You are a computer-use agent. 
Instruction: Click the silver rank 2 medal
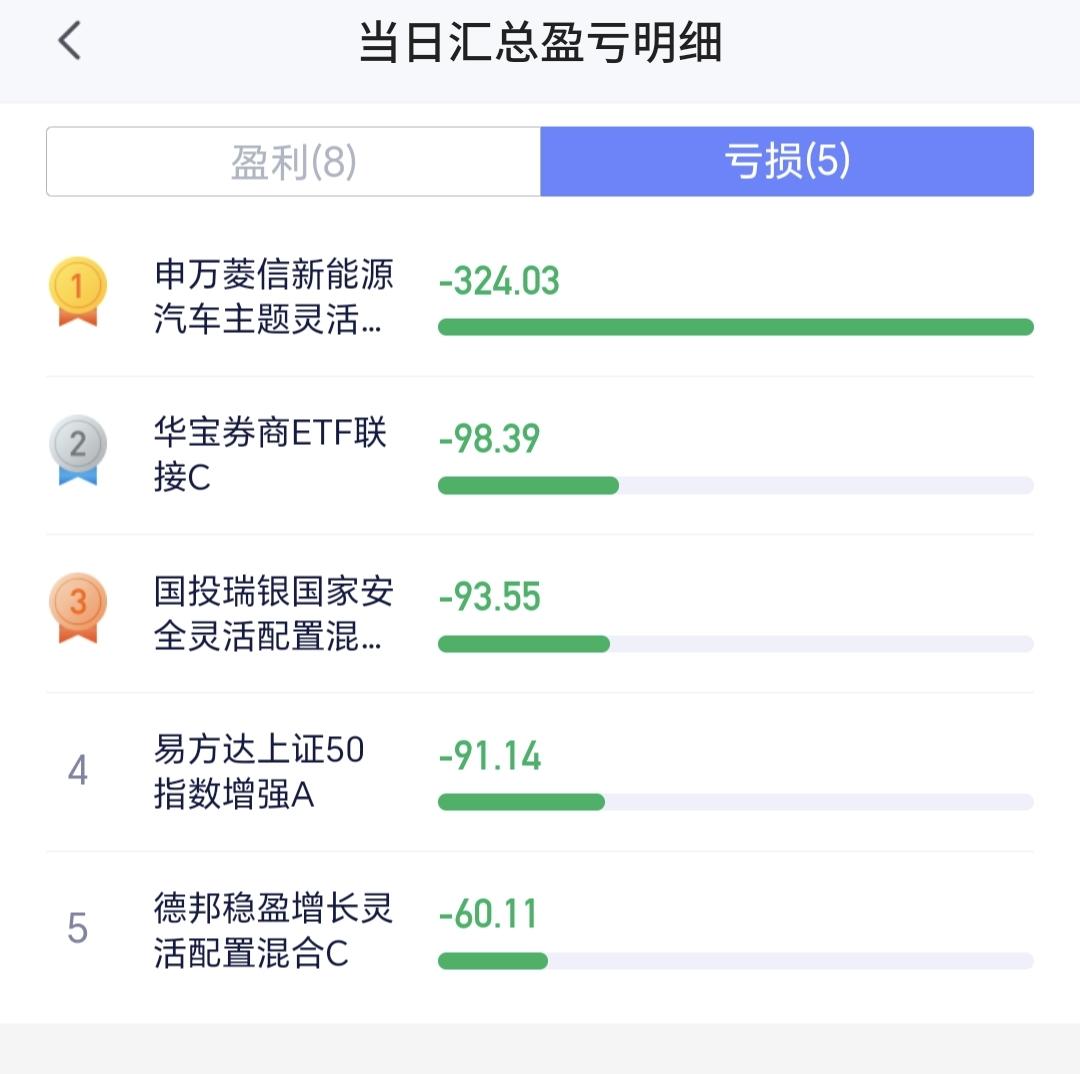(78, 450)
